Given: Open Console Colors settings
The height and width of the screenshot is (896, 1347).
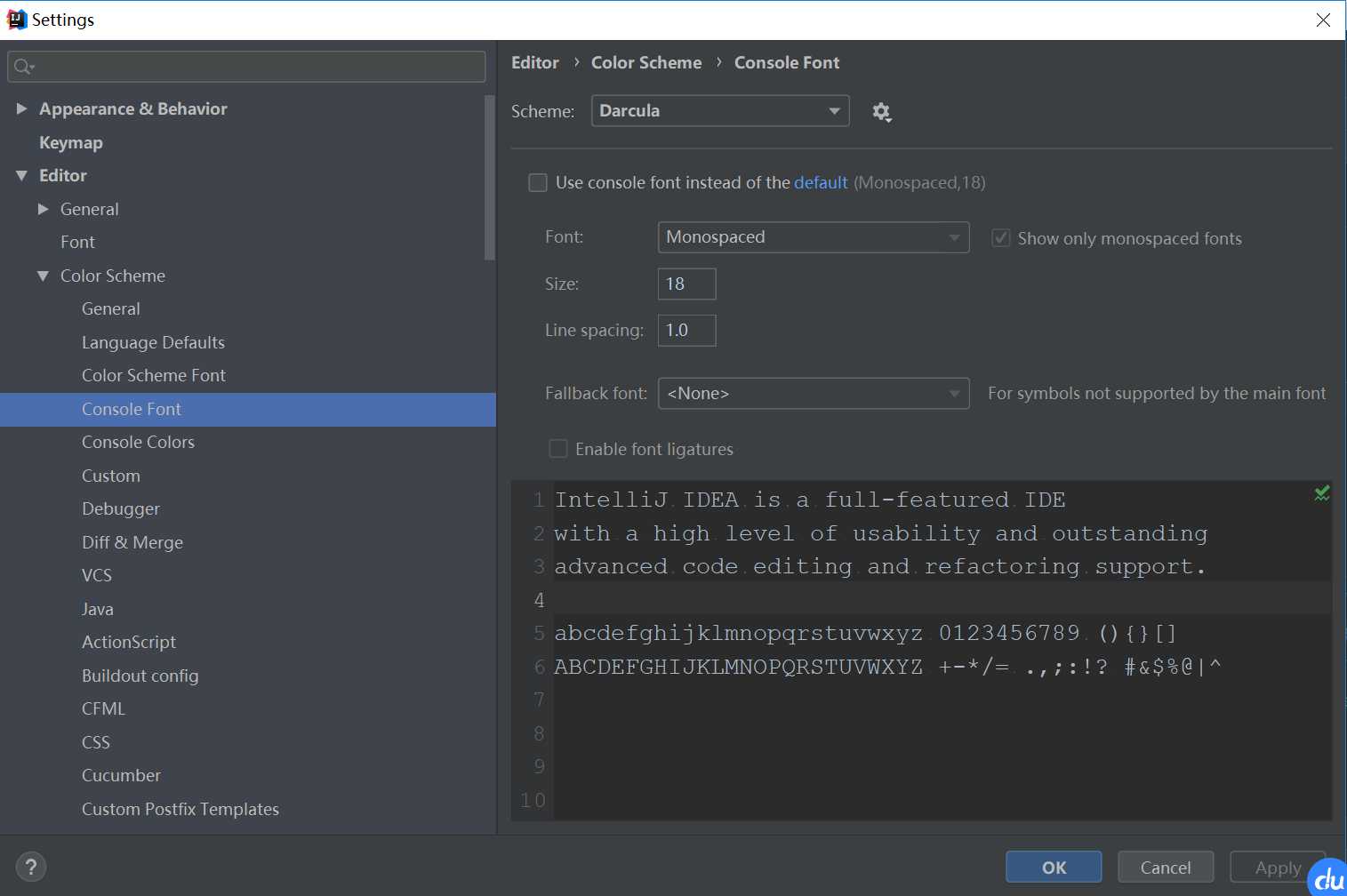Looking at the screenshot, I should click(138, 442).
